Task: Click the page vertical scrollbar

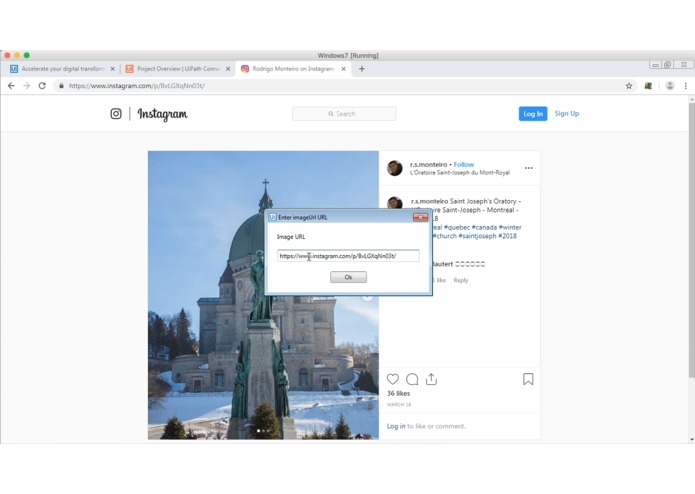Action: [x=691, y=239]
